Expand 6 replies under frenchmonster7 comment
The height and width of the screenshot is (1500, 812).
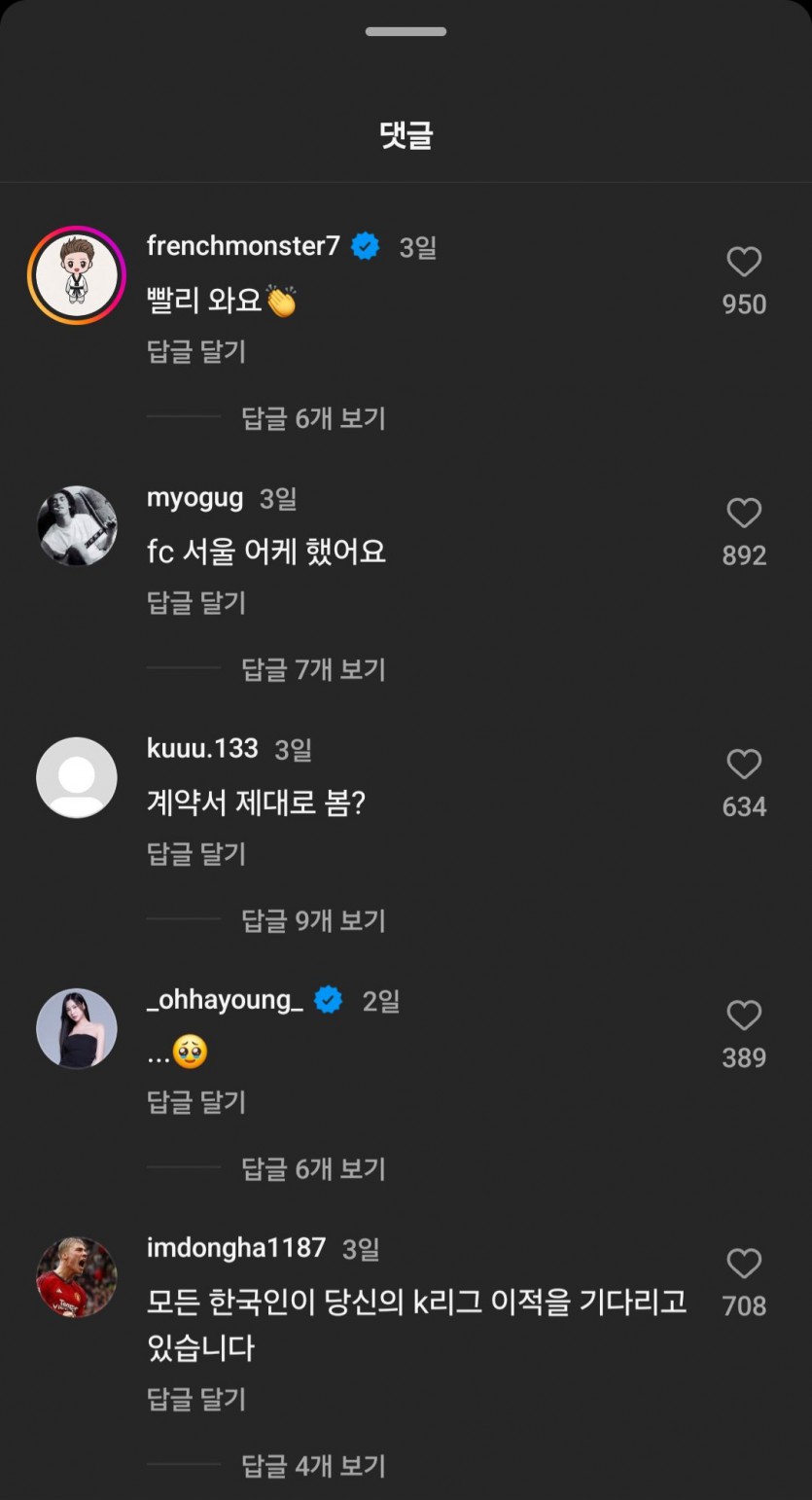pyautogui.click(x=313, y=418)
